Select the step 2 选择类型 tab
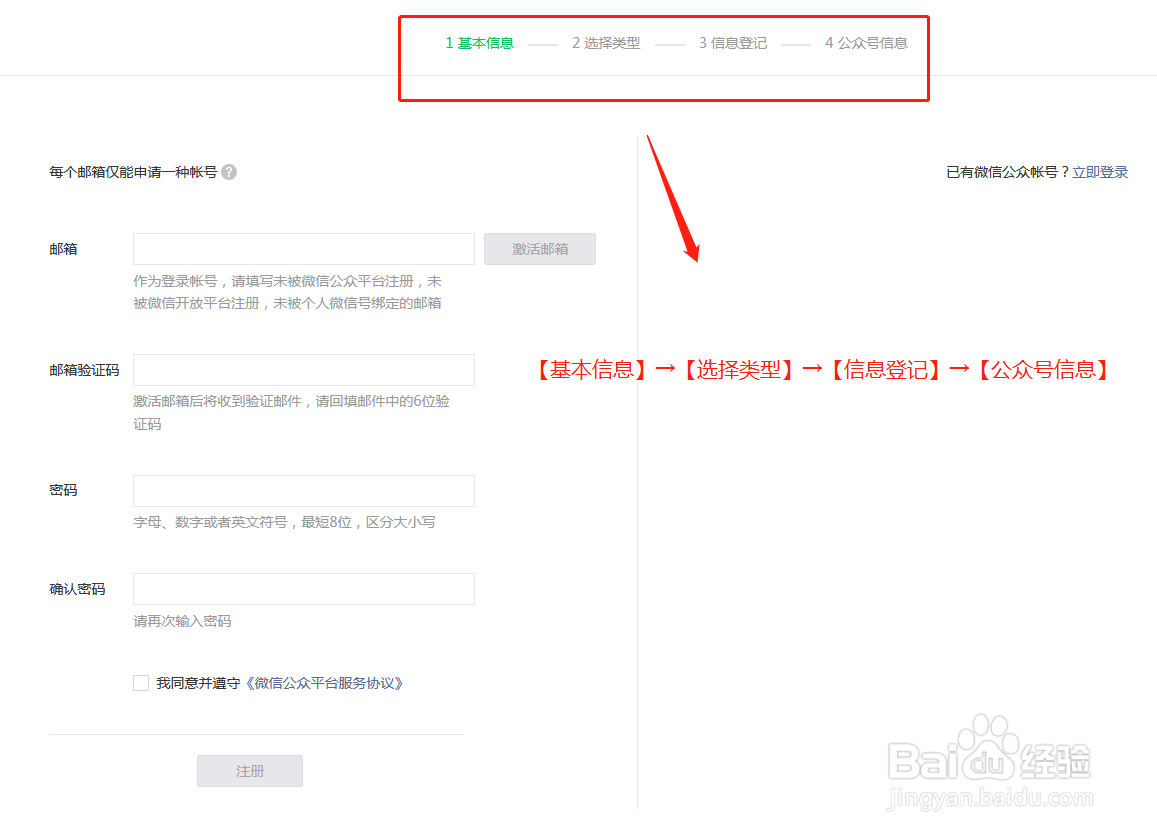The height and width of the screenshot is (838, 1157). click(606, 44)
